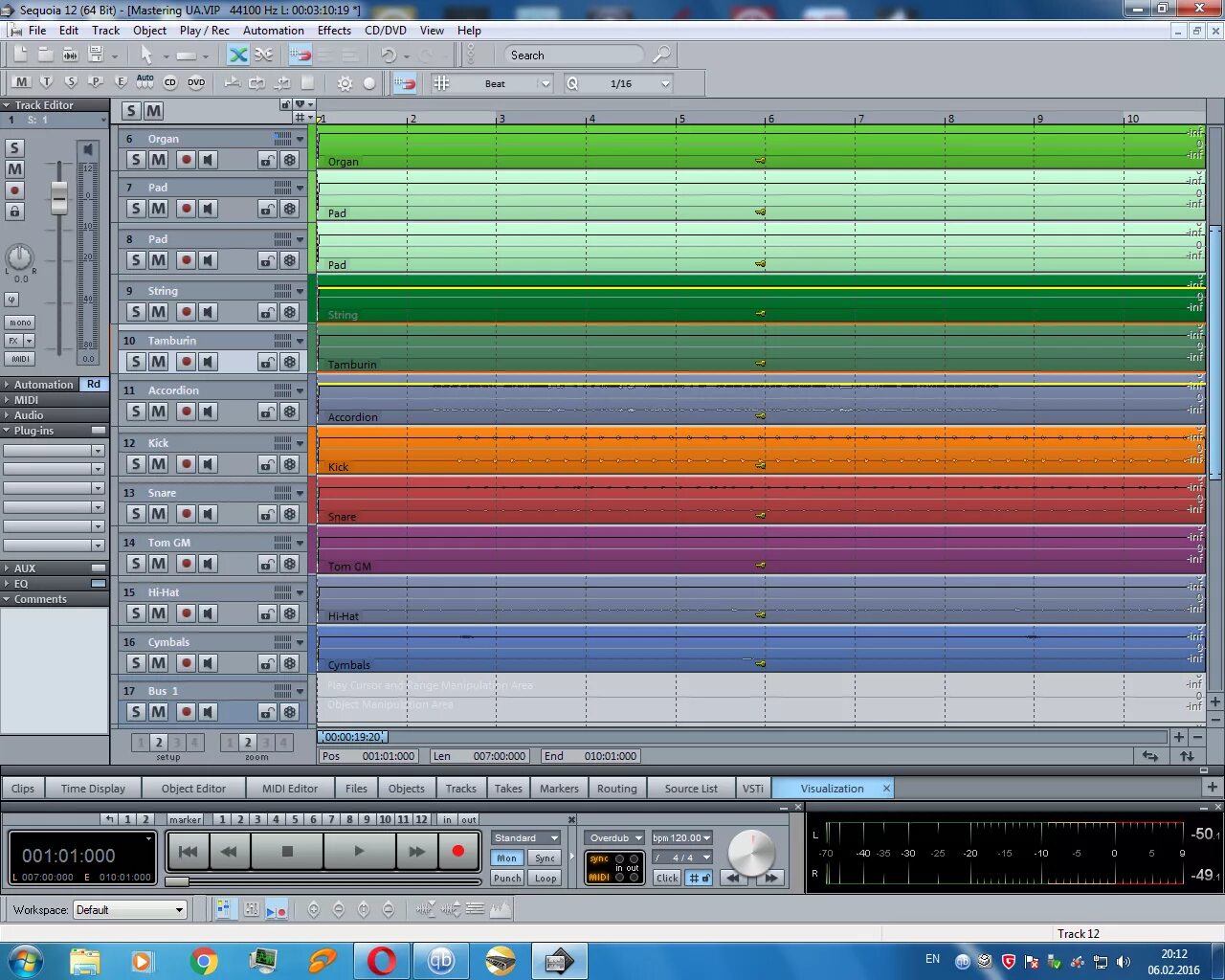Viewport: 1225px width, 980px height.
Task: Switch to the Routing tab
Action: (x=616, y=789)
